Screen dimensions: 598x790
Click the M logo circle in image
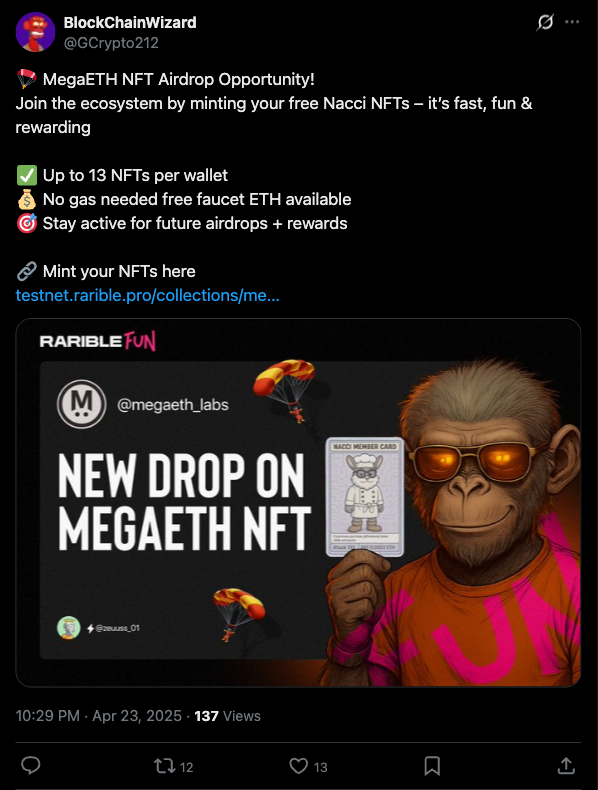pyautogui.click(x=82, y=405)
